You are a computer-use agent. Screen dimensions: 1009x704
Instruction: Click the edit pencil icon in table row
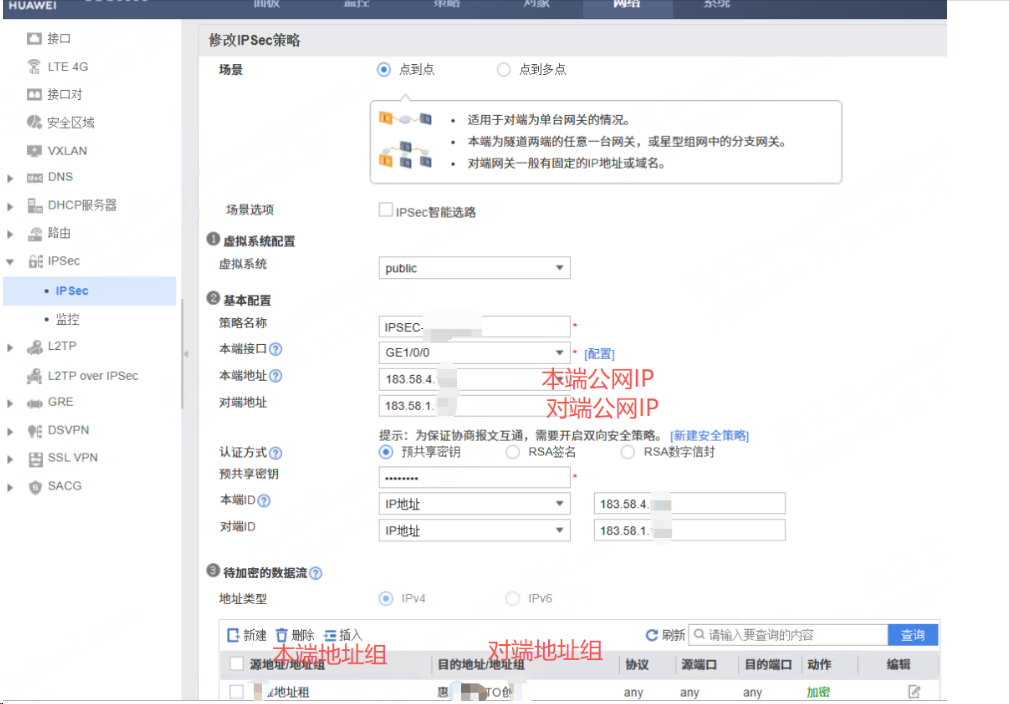click(x=913, y=692)
